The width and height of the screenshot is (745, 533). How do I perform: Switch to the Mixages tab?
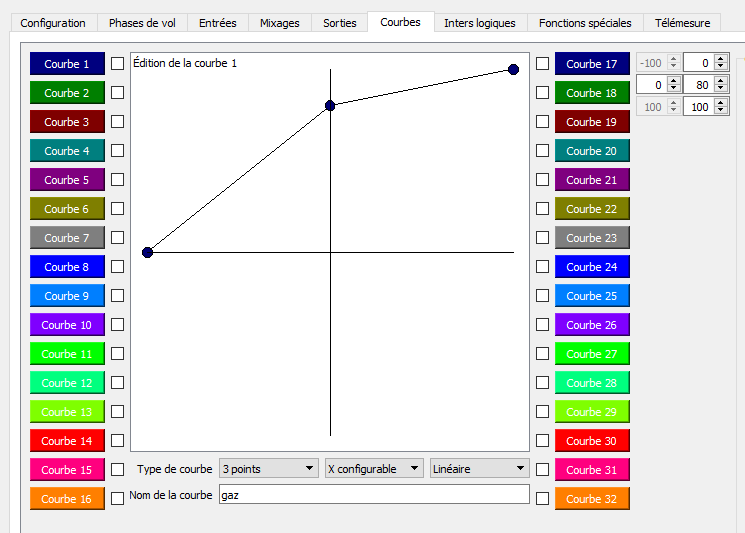point(279,23)
